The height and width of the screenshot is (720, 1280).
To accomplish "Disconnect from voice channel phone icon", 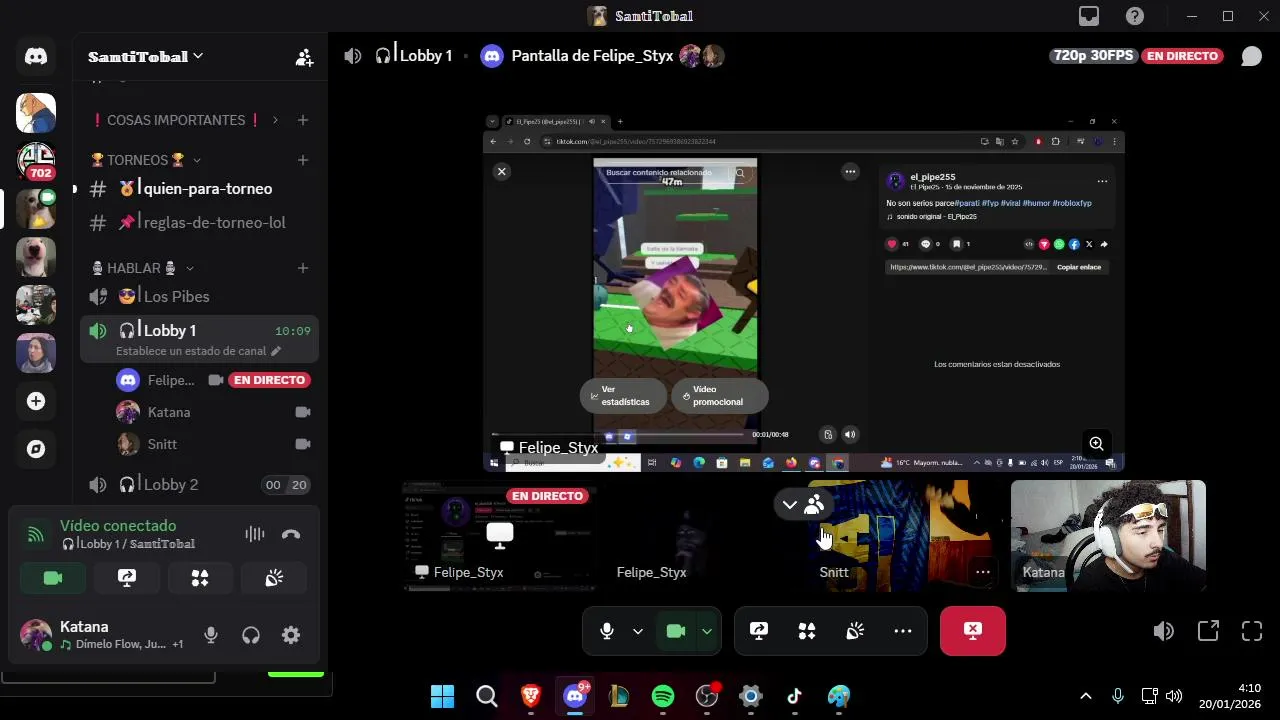I will click(x=291, y=534).
